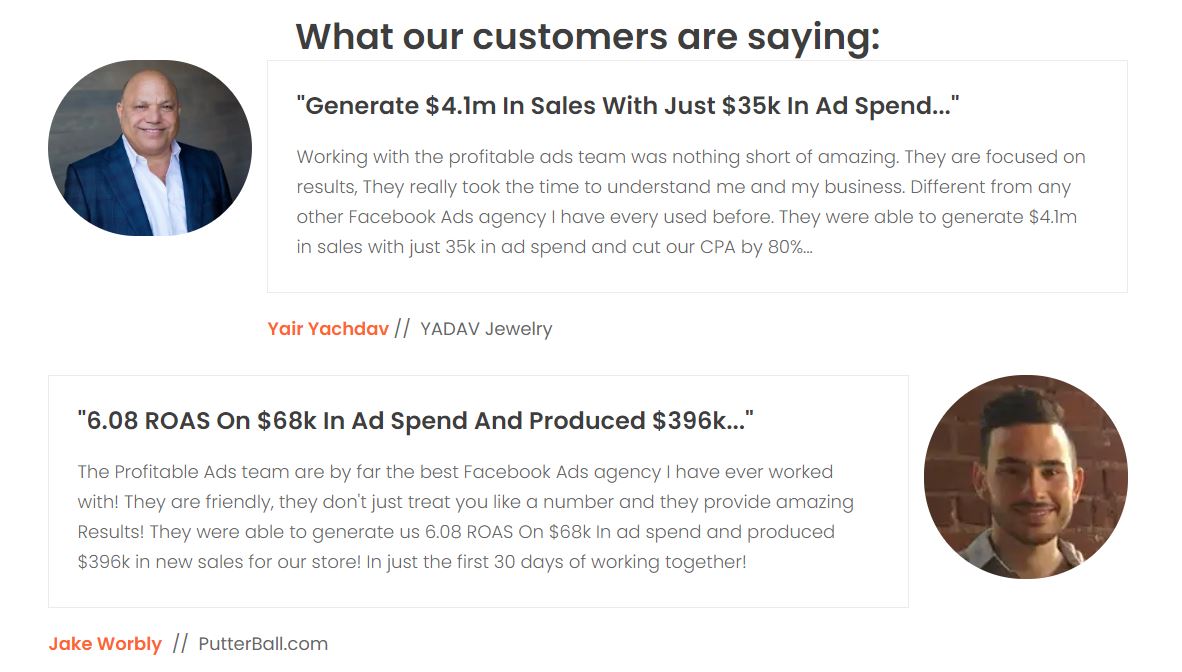Screen dimensions: 1182x672
Task: Click Yair Yachdav's circular profile photo
Action: 150,148
